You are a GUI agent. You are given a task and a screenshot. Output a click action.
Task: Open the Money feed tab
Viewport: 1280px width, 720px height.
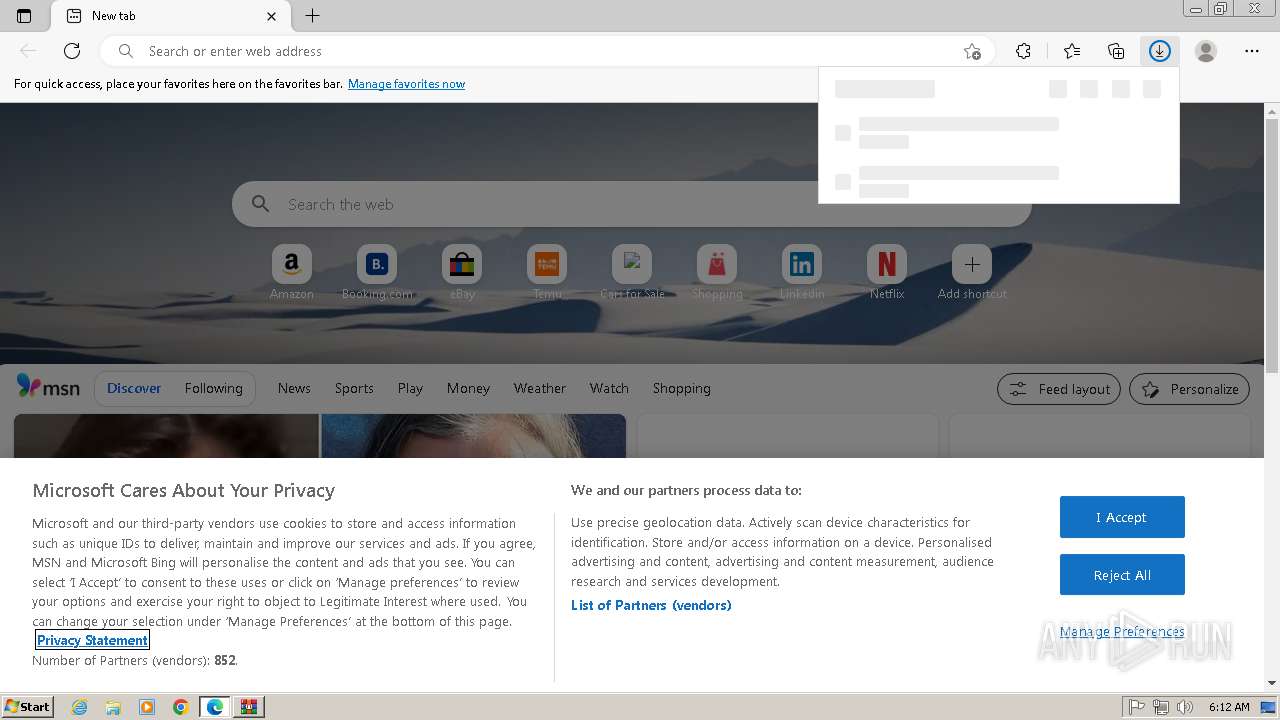(468, 388)
